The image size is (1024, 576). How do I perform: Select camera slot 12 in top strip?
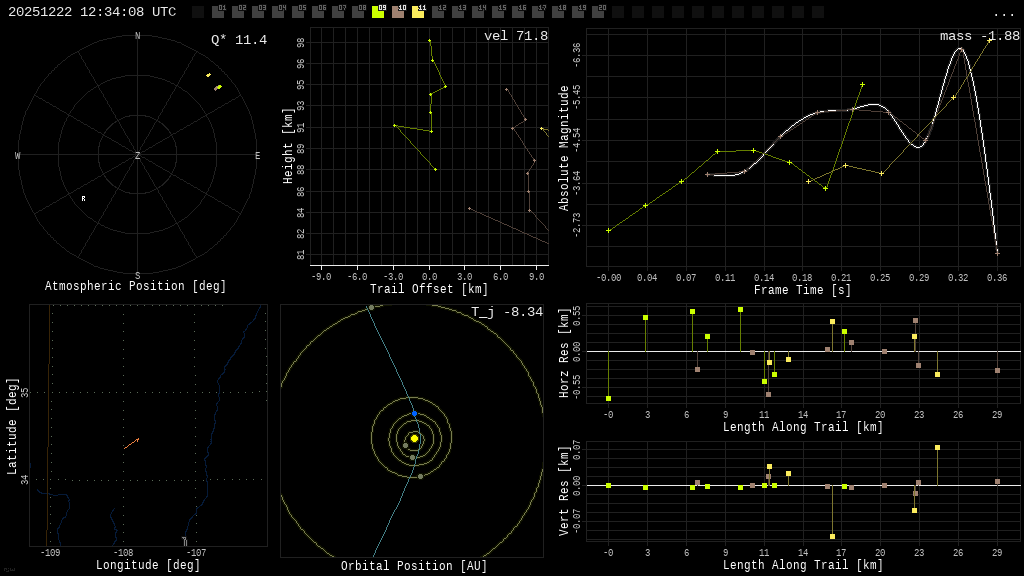pyautogui.click(x=438, y=12)
